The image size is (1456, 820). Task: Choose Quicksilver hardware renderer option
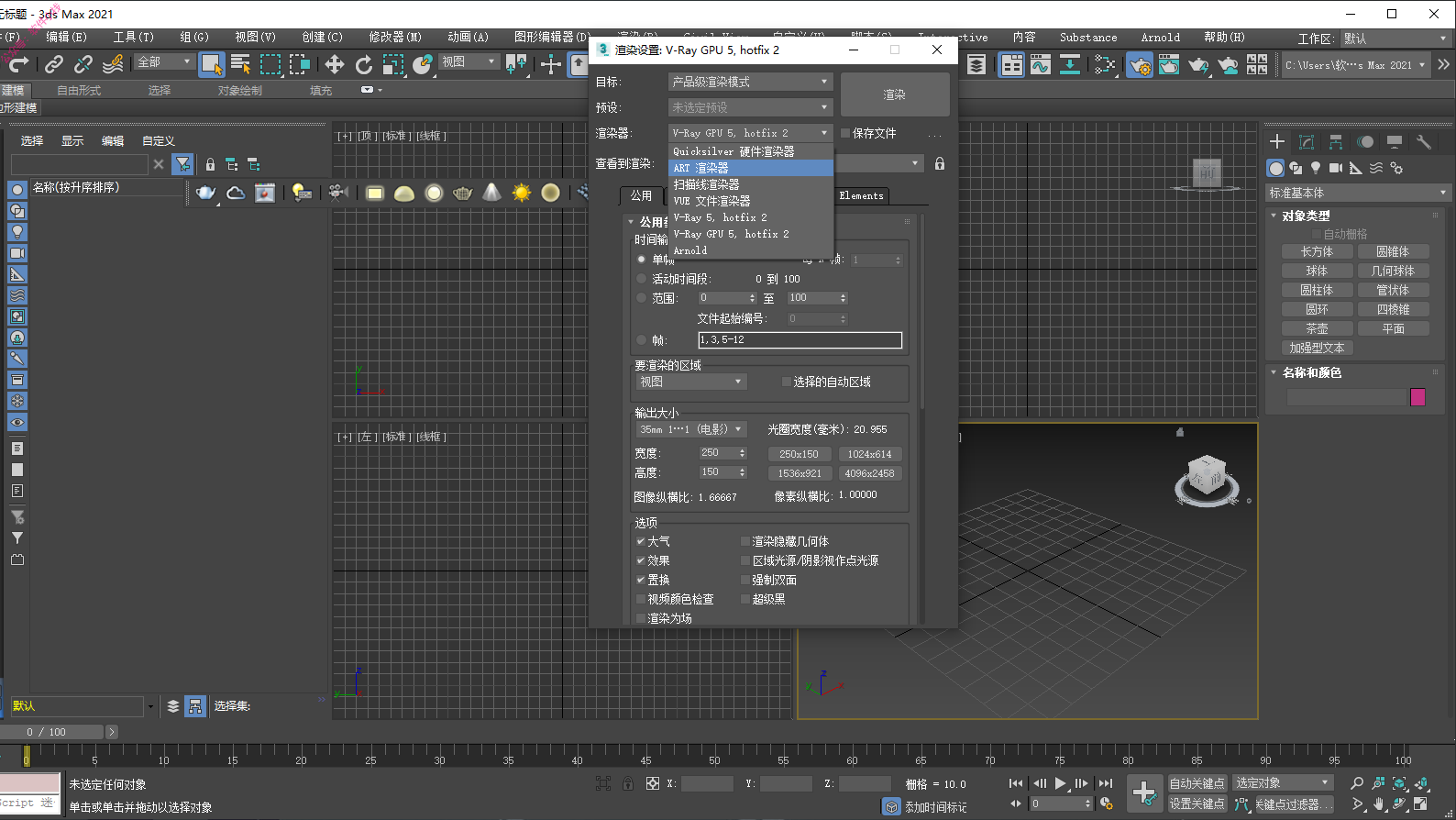pyautogui.click(x=750, y=151)
